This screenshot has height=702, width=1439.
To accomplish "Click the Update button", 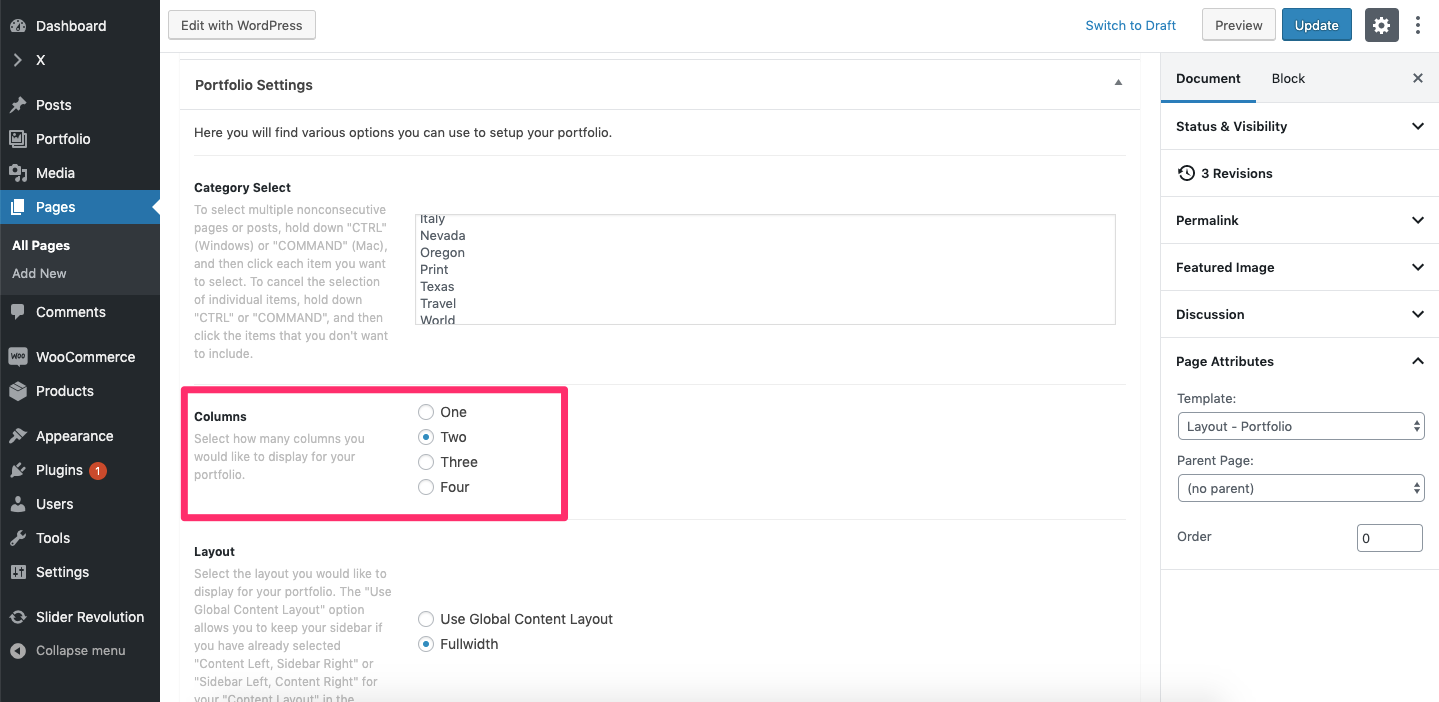I will (1316, 26).
